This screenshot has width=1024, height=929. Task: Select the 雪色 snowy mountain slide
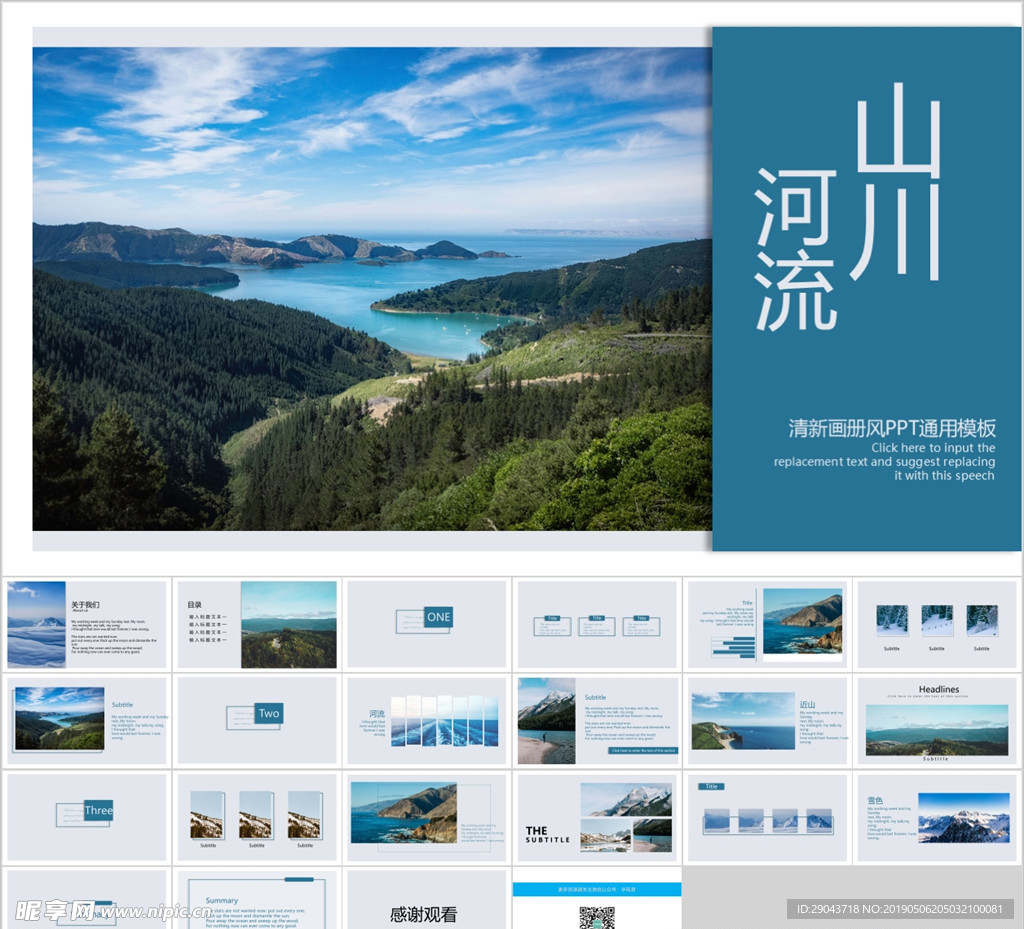click(937, 817)
